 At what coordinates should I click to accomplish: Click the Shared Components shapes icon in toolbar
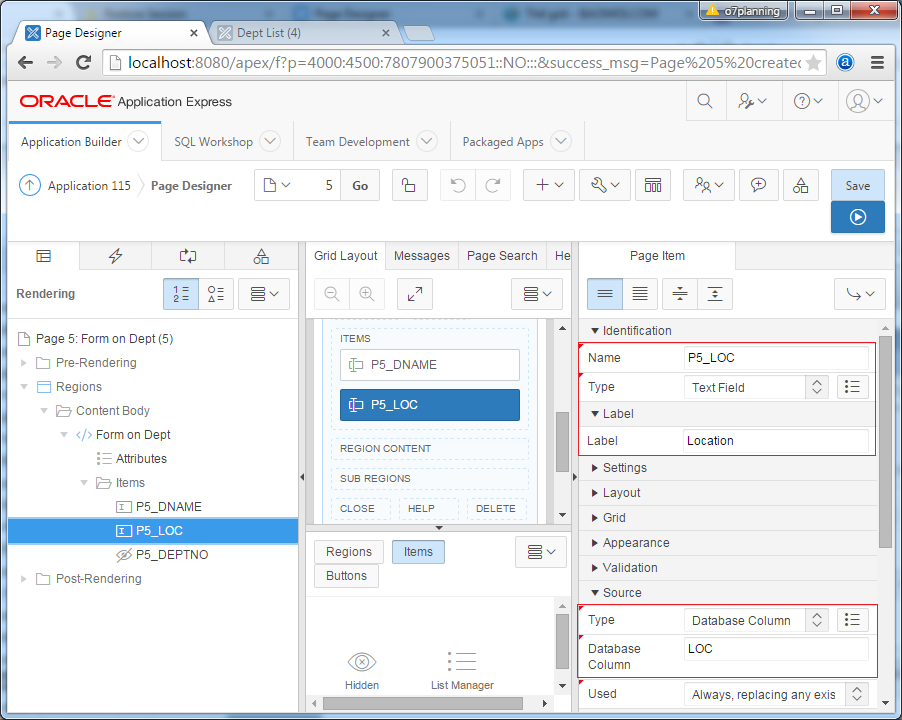(801, 185)
